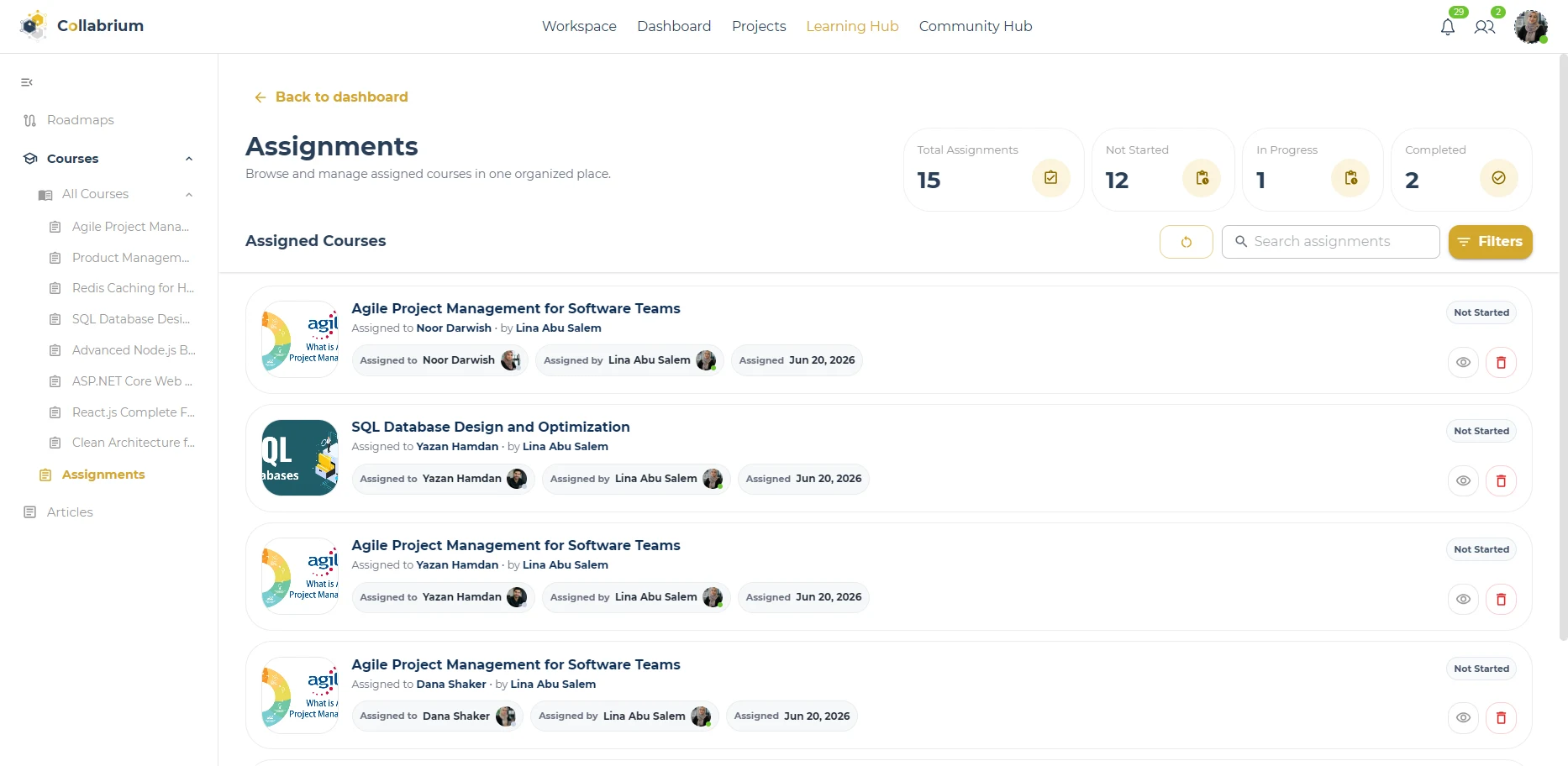Select Assignments in the sidebar
The width and height of the screenshot is (1568, 766).
coord(103,475)
